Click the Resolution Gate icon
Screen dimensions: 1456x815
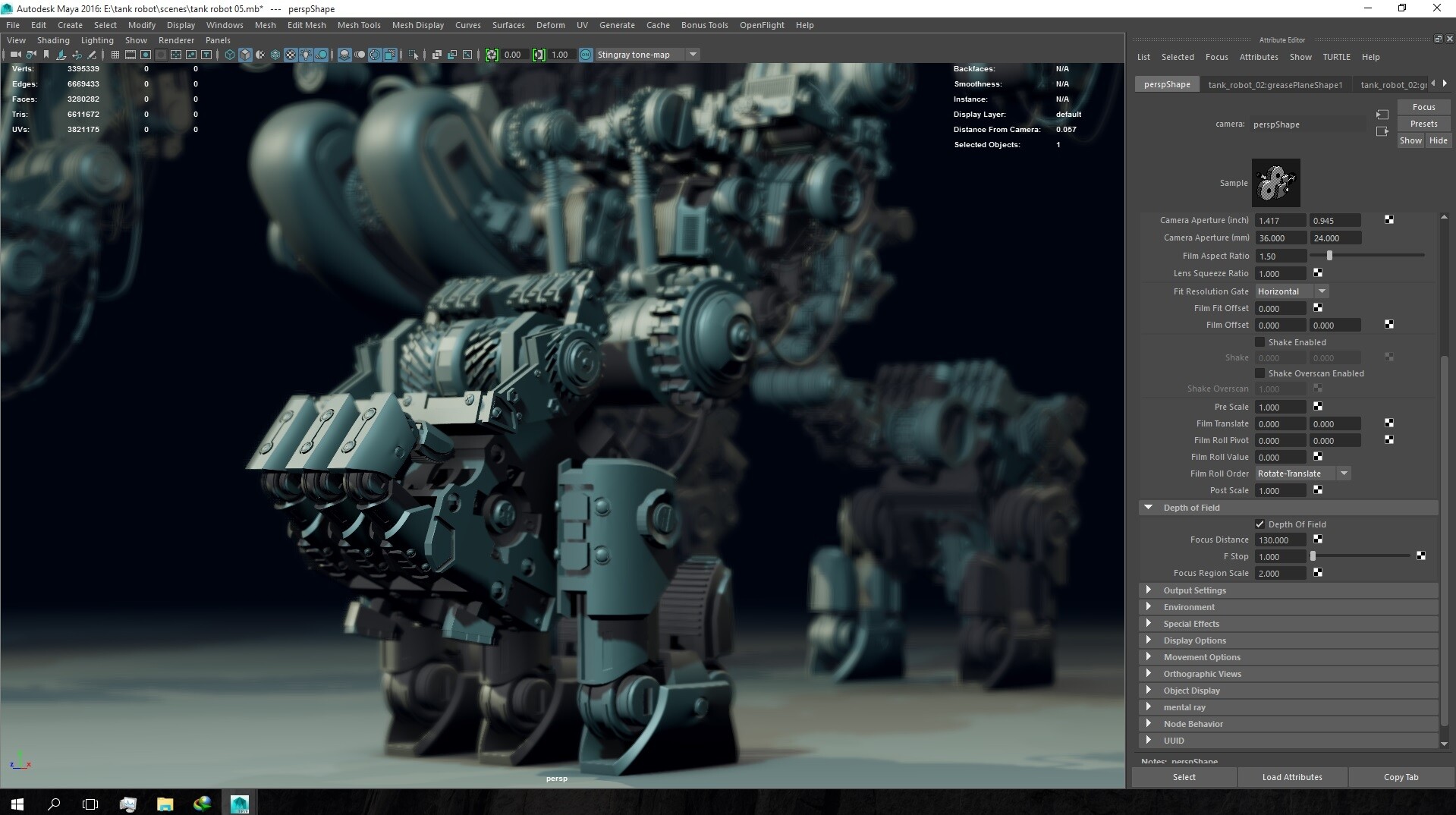click(x=146, y=54)
